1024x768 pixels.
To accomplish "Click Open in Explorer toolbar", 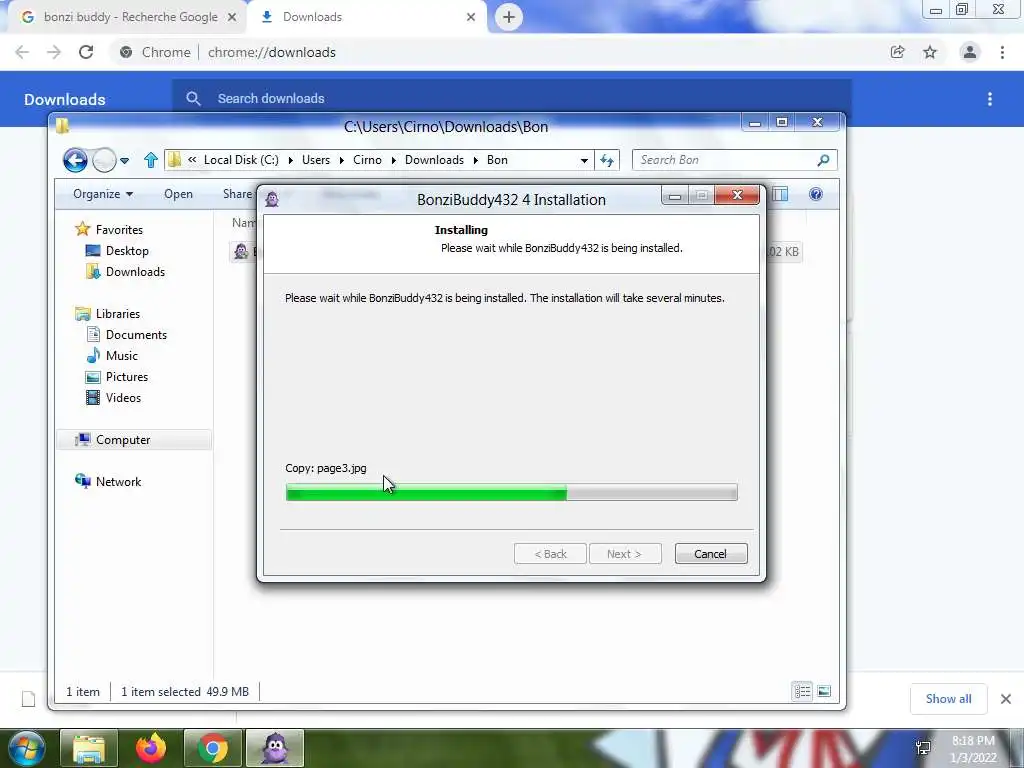I will pos(178,194).
